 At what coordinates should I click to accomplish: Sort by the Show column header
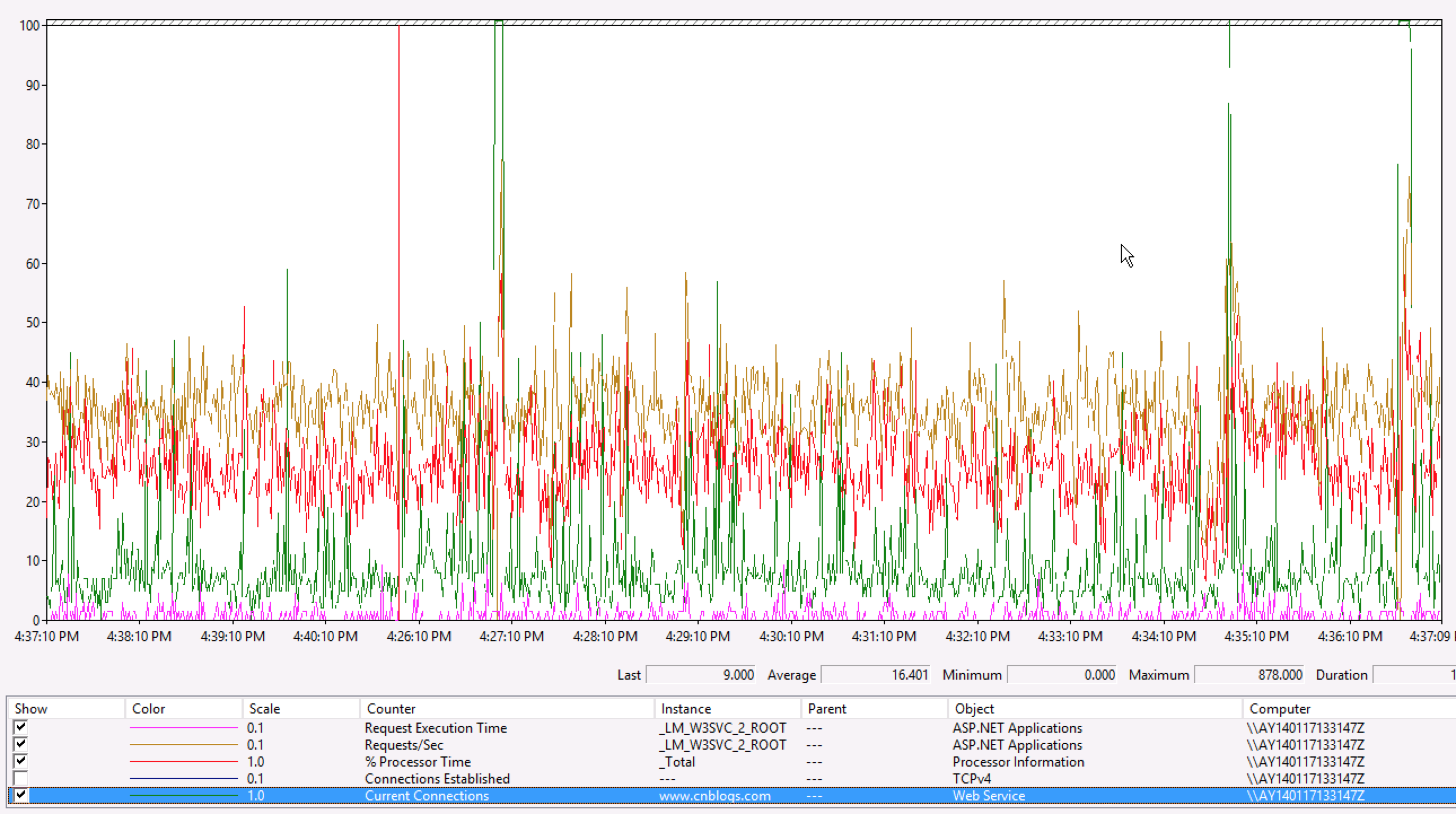pyautogui.click(x=65, y=708)
